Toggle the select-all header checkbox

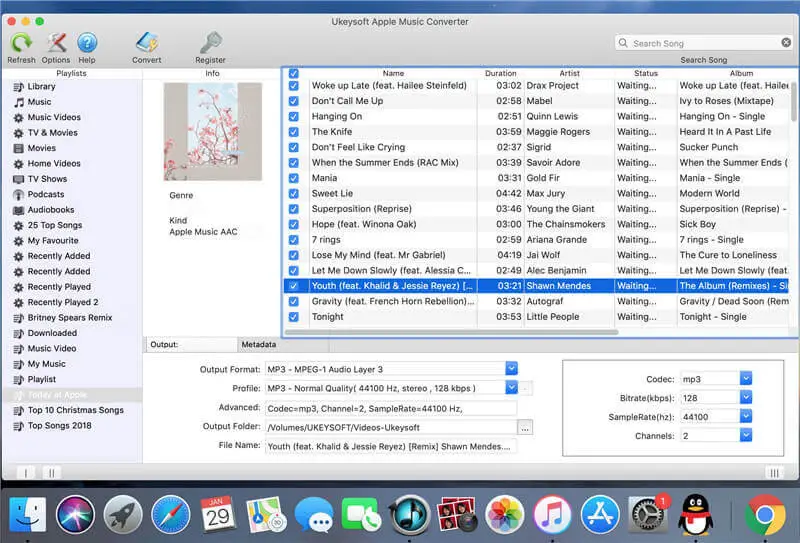coord(294,73)
